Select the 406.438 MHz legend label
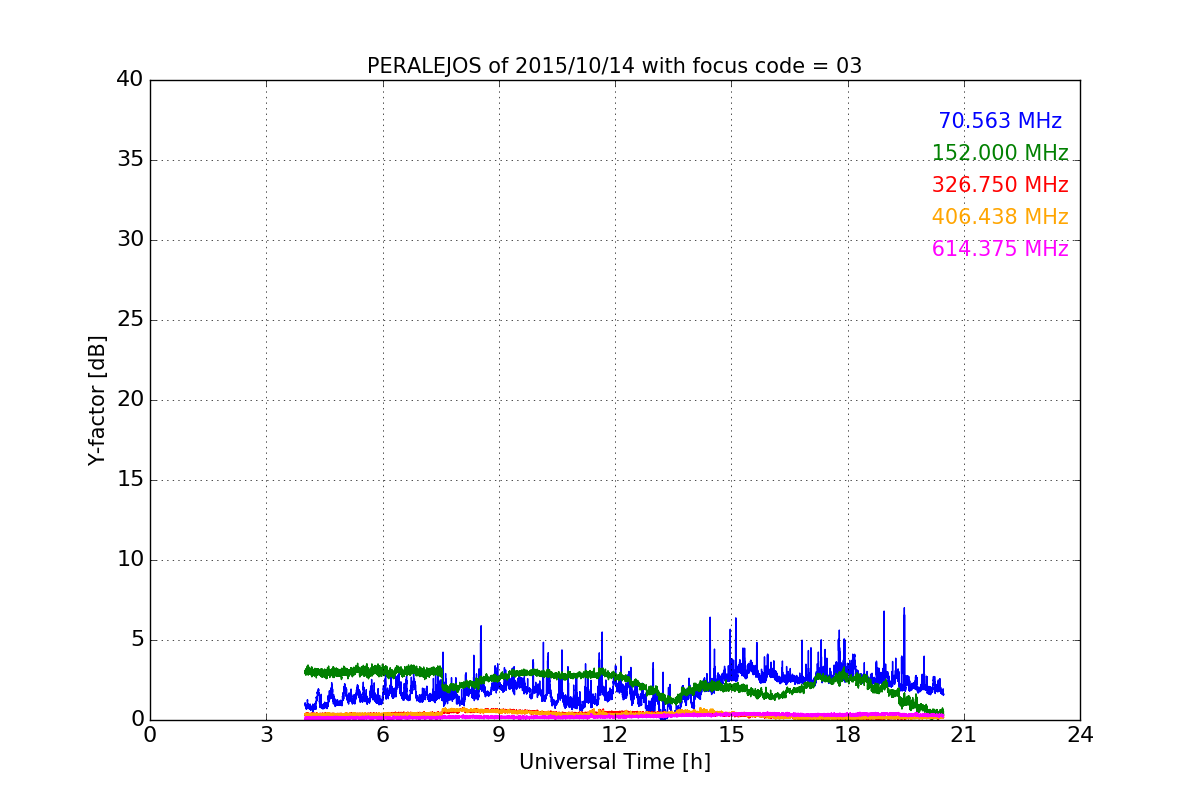Viewport: 1200px width, 800px height. [1000, 217]
